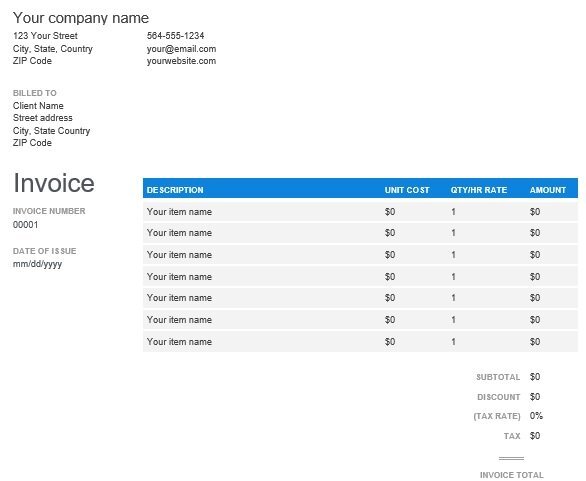Select the 'Your company name' heading
The width and height of the screenshot is (586, 481).
(81, 18)
